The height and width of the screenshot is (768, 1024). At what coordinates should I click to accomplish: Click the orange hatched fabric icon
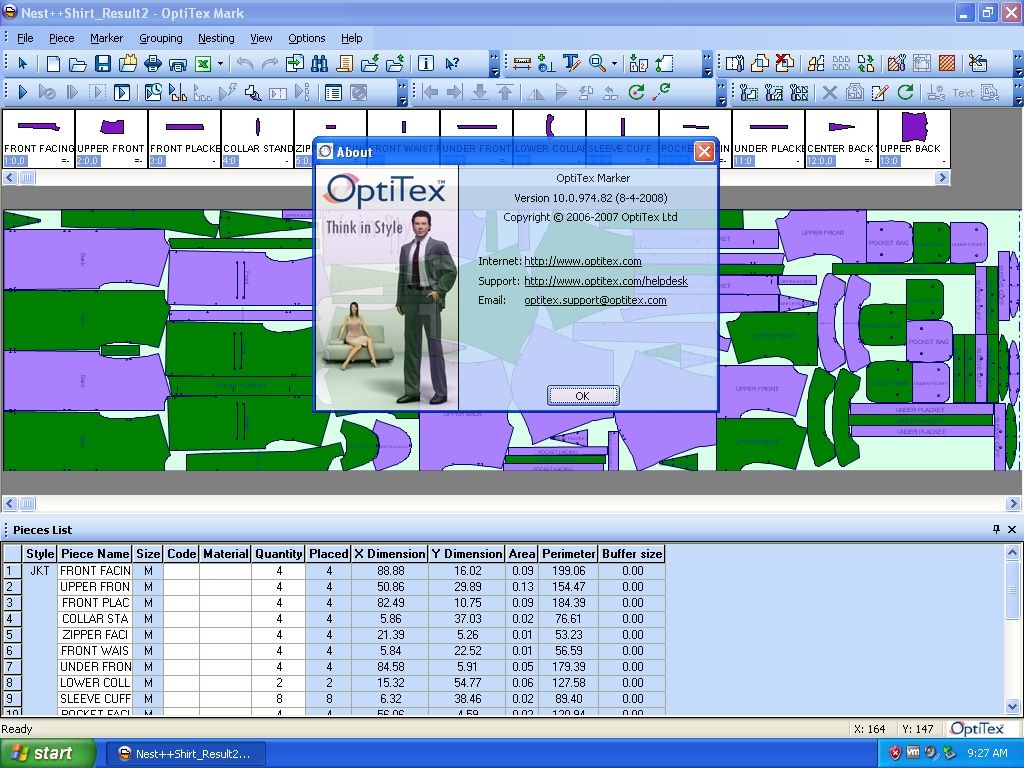point(946,63)
